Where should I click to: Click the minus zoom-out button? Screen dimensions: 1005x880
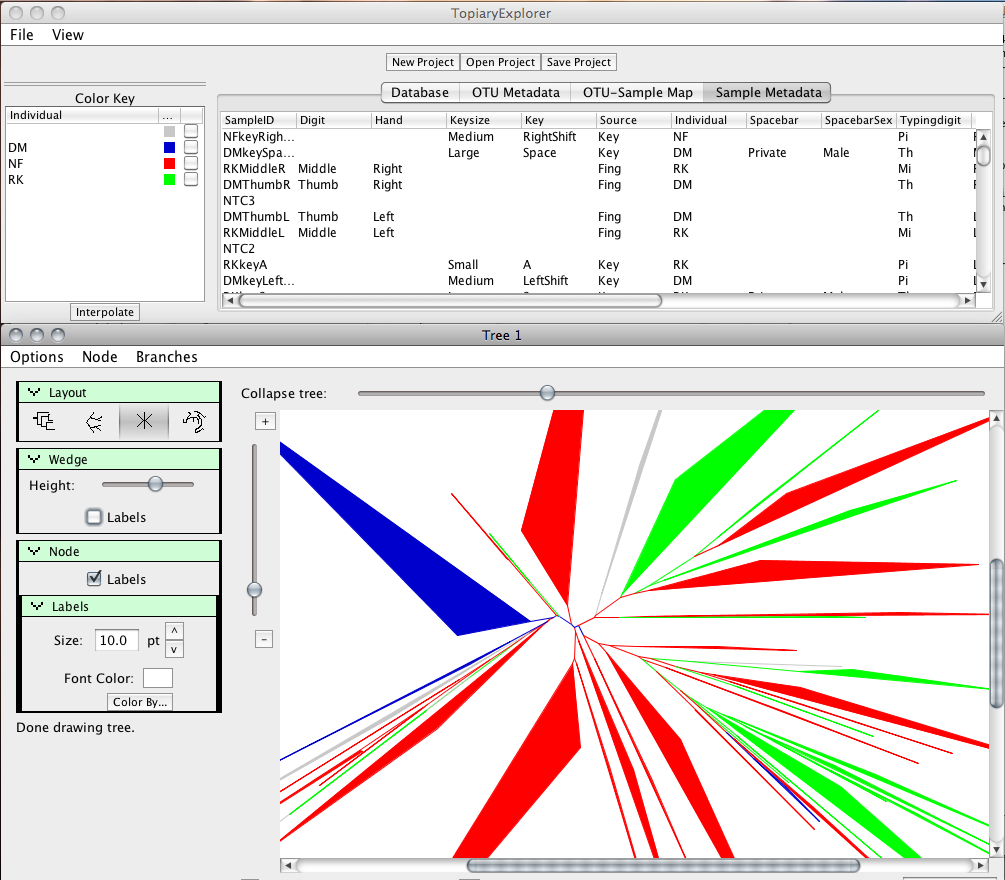tap(264, 639)
